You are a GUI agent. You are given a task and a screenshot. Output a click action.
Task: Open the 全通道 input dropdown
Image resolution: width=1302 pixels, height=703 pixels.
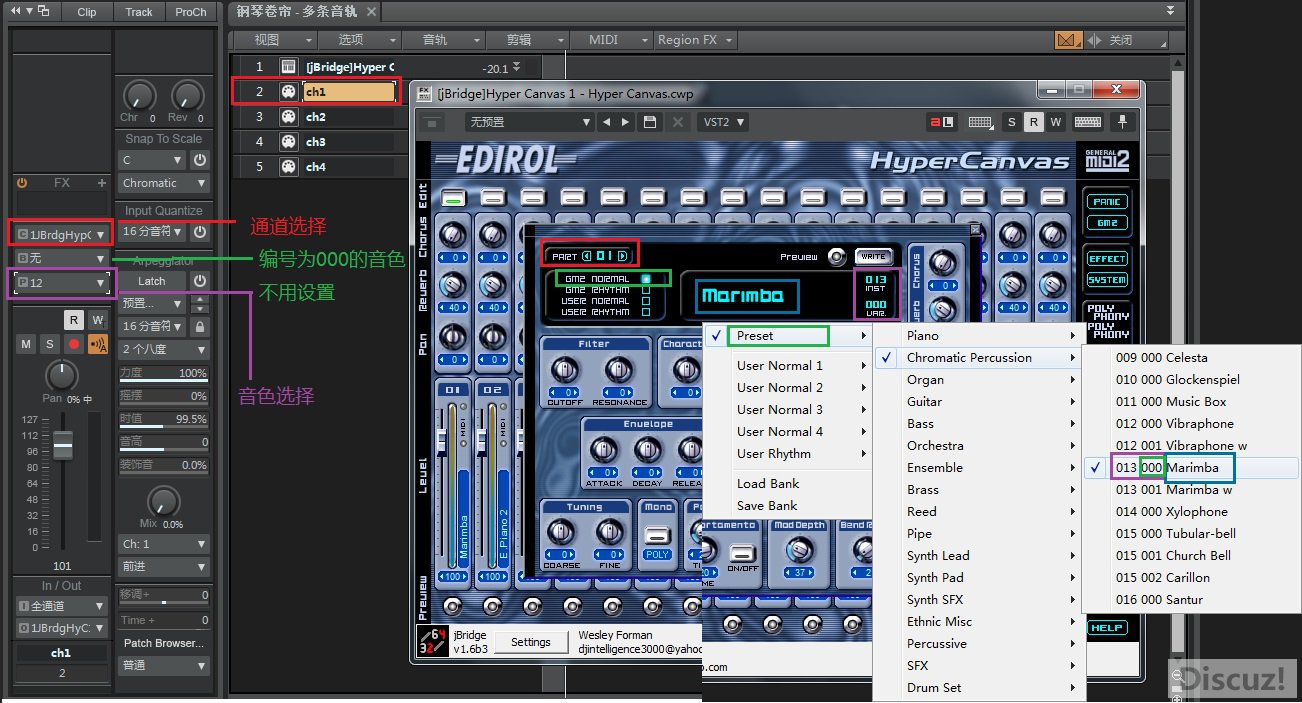61,606
